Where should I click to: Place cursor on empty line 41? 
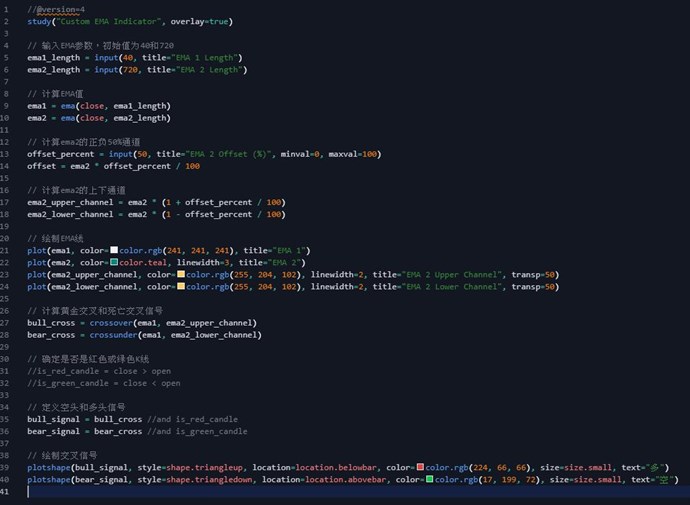(x=200, y=491)
